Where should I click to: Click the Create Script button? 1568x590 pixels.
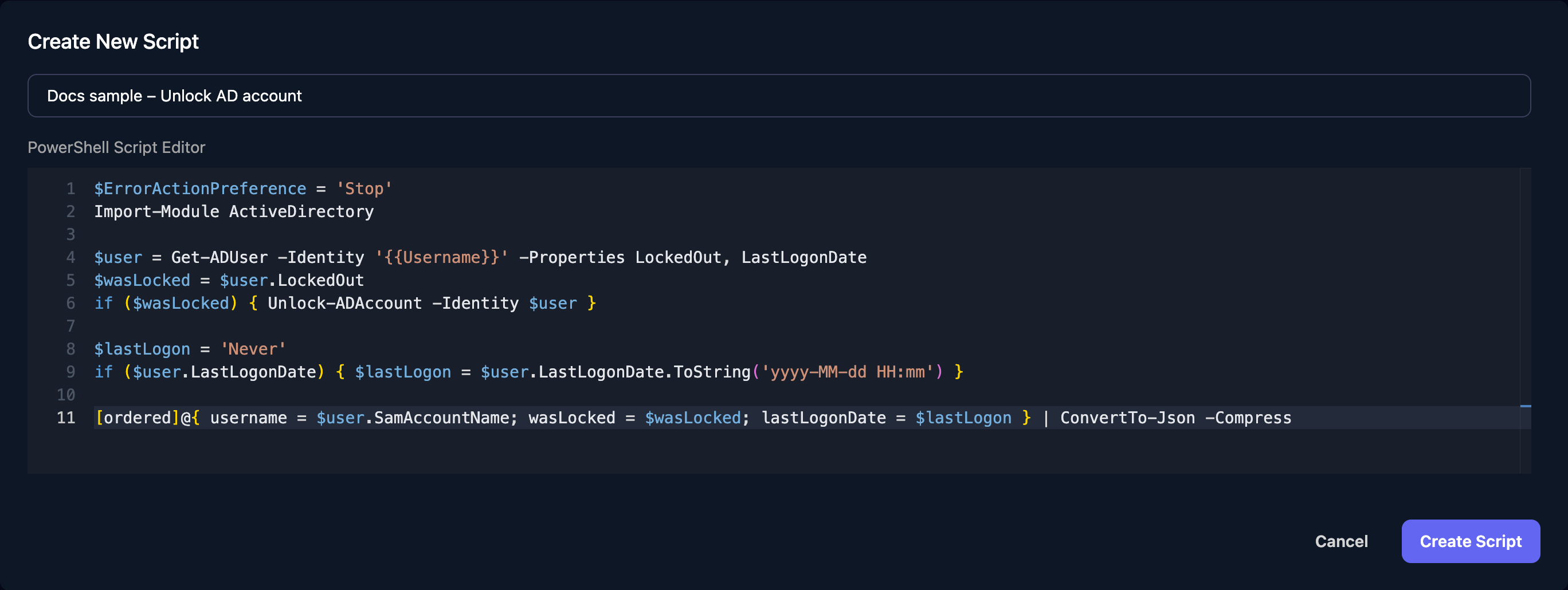[1470, 541]
